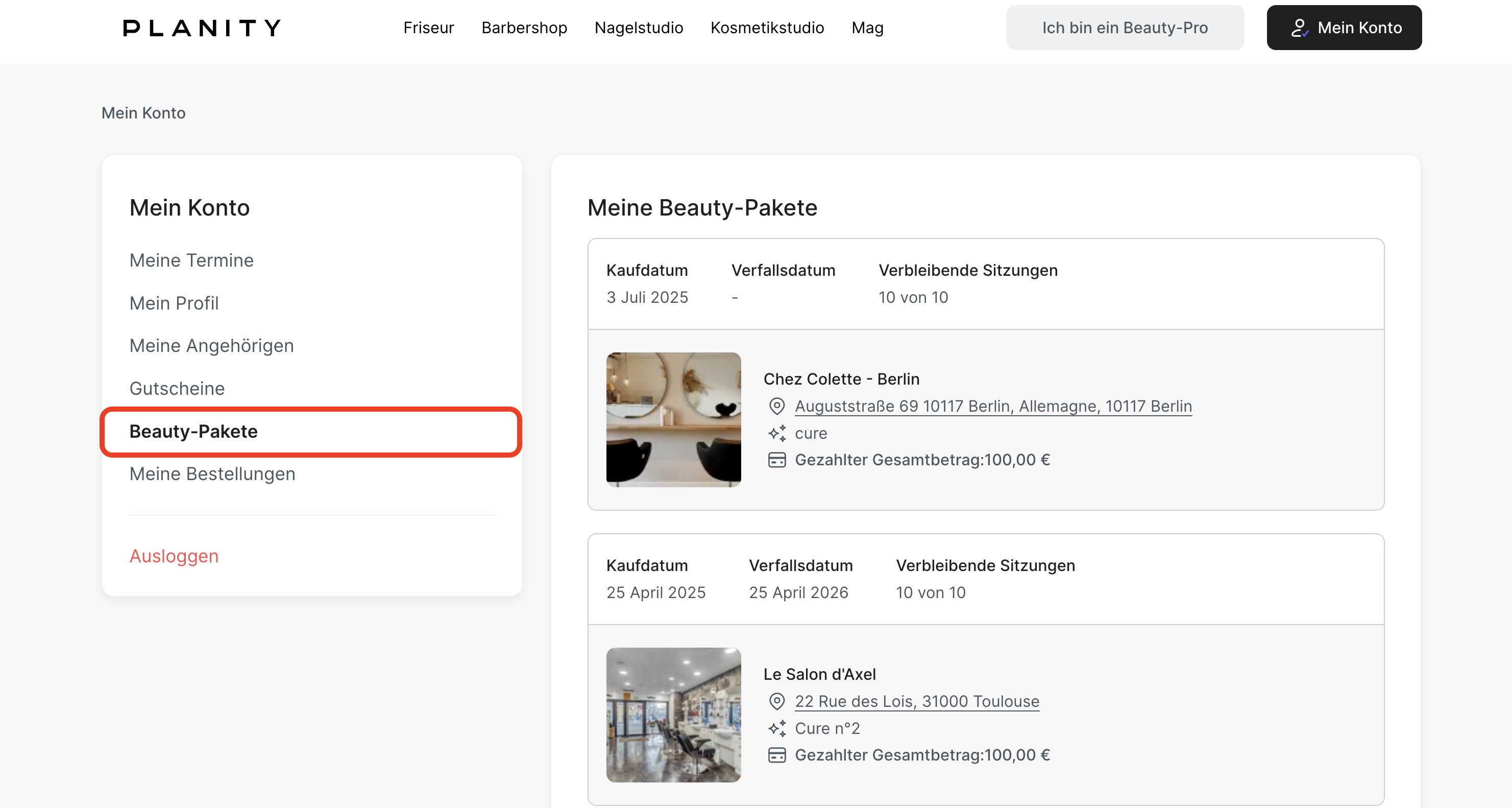
Task: Click Ausloggen to log out
Action: 174,556
